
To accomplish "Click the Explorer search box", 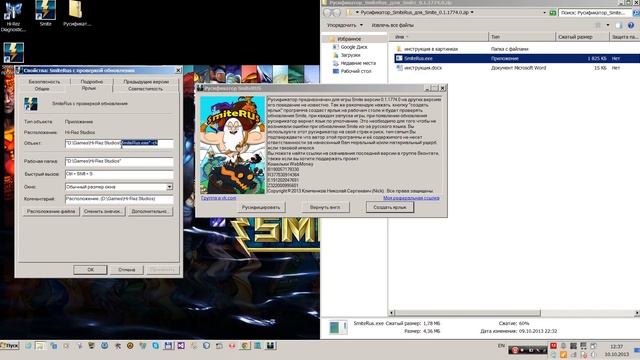I will click(x=595, y=13).
